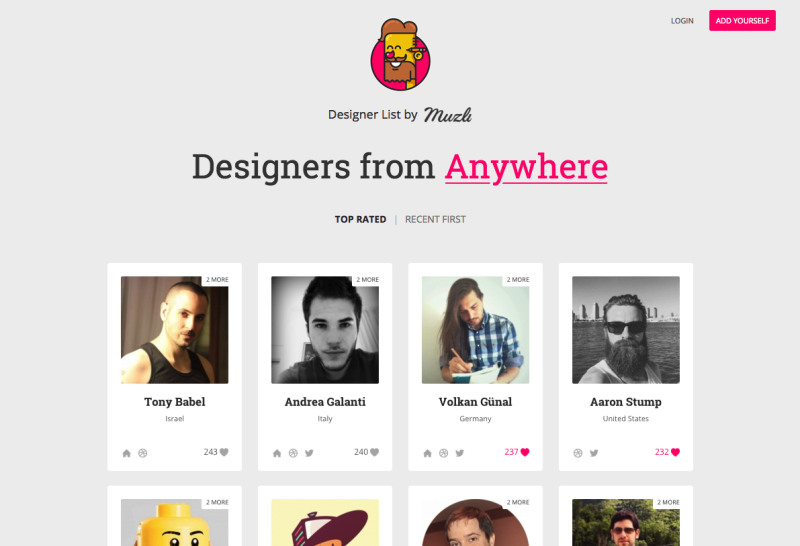This screenshot has width=800, height=546.
Task: Switch to the RECENT FIRST sort tab
Action: tap(435, 219)
